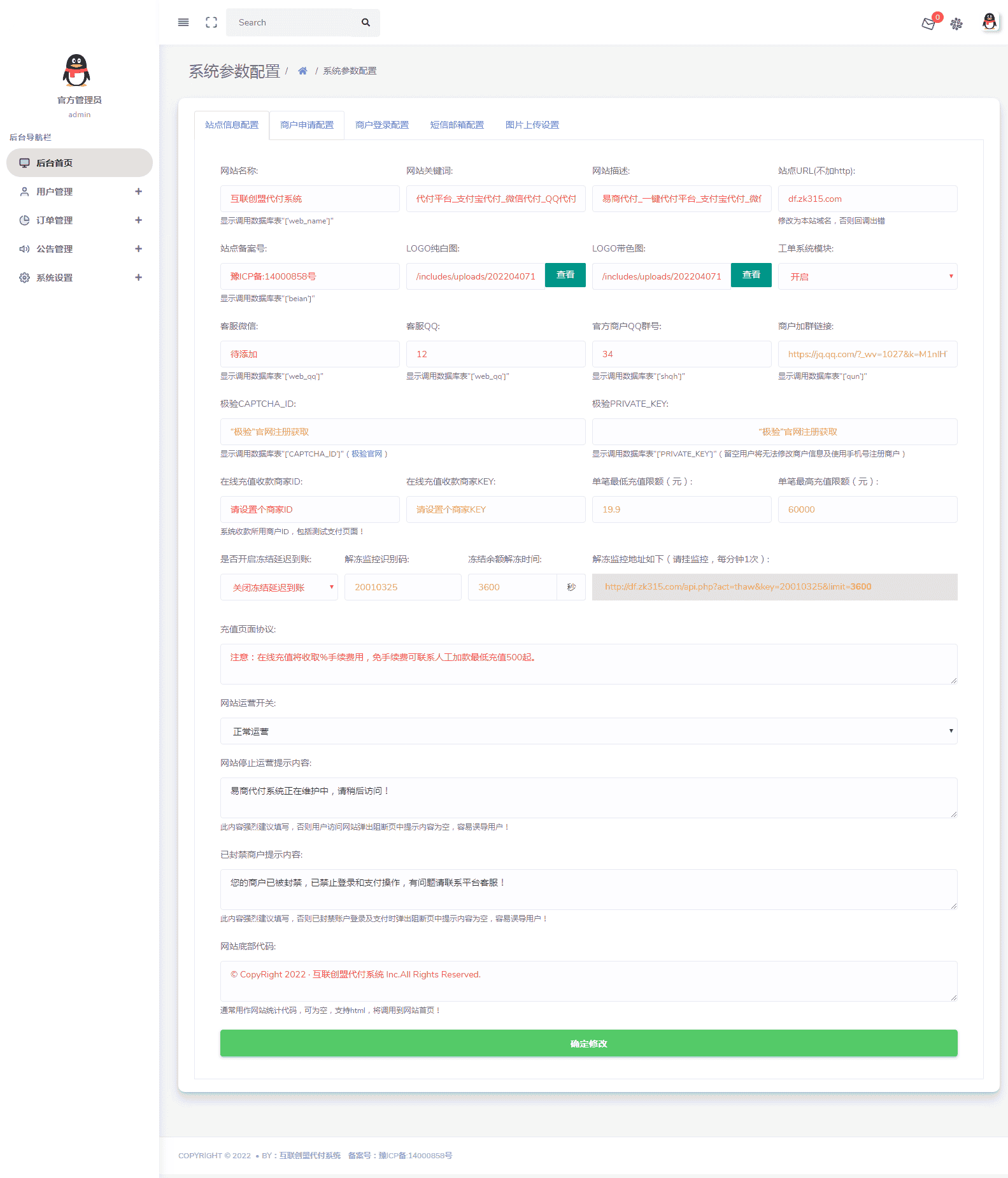Expand the 订单管理 plus icon
The image size is (1008, 1178).
138,220
